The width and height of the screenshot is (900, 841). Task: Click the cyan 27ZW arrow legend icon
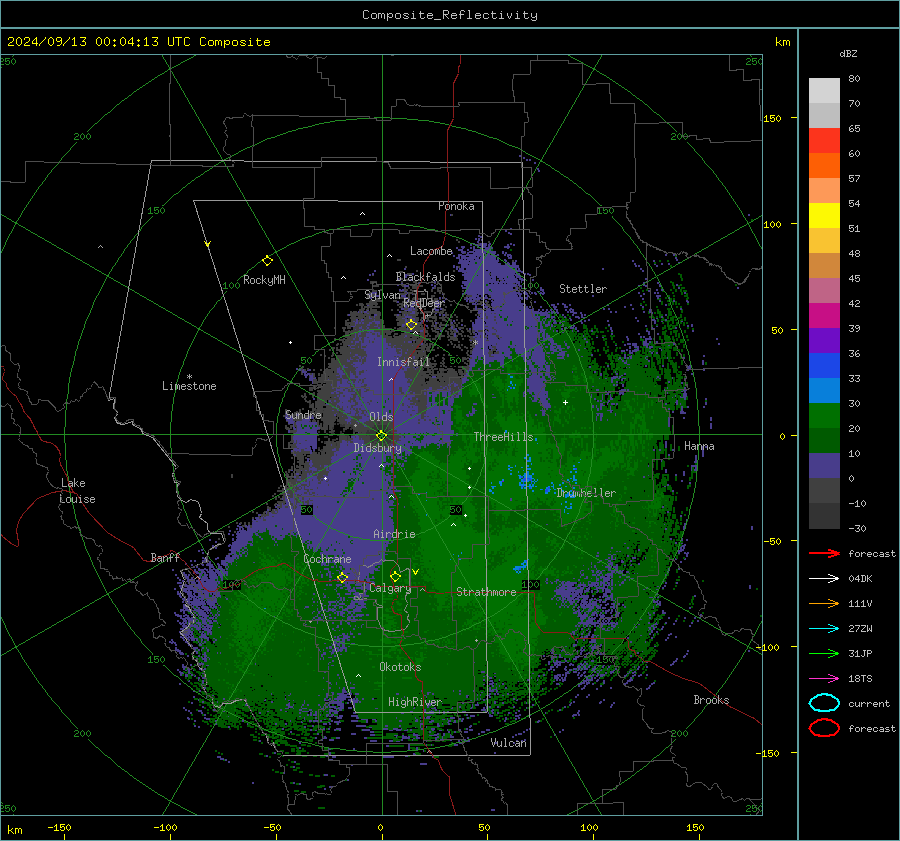824,629
